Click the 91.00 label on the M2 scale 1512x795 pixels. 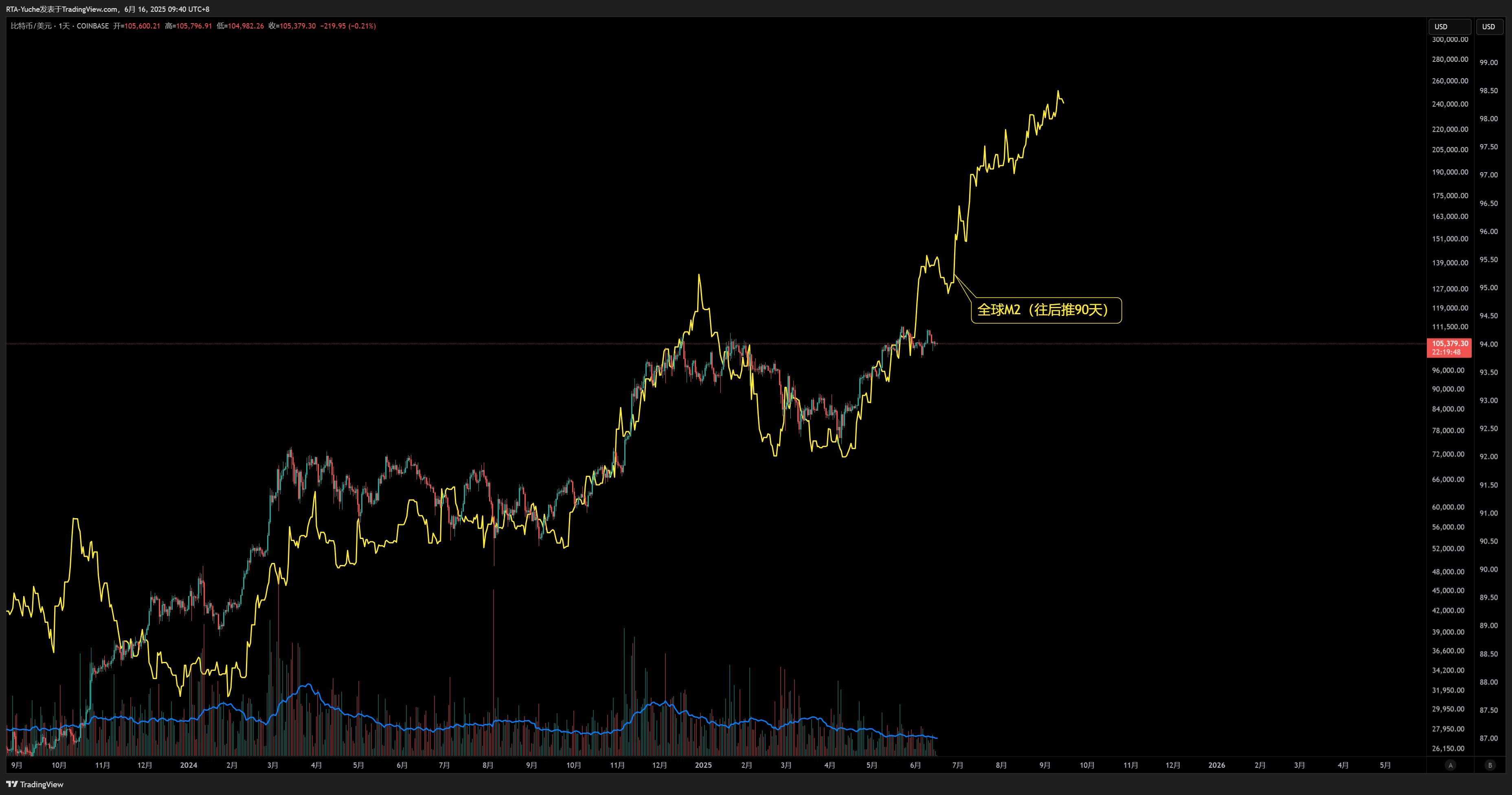(1488, 513)
